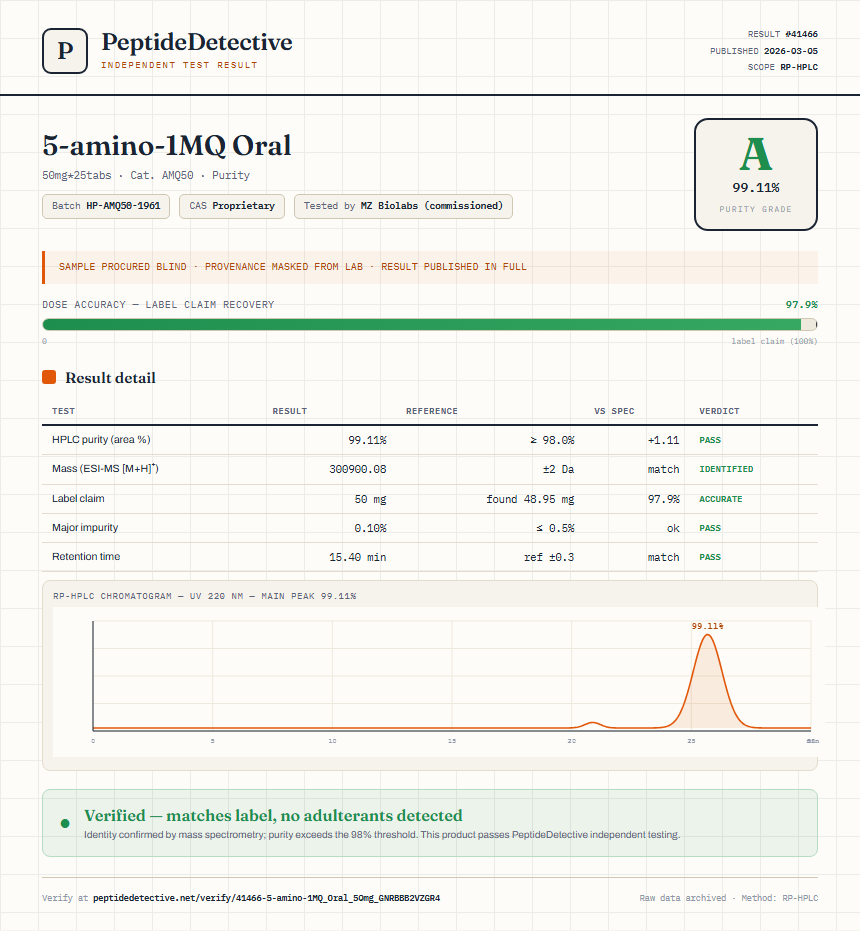Select the REFERENCE column header
Image resolution: width=860 pixels, height=931 pixels.
click(x=432, y=411)
